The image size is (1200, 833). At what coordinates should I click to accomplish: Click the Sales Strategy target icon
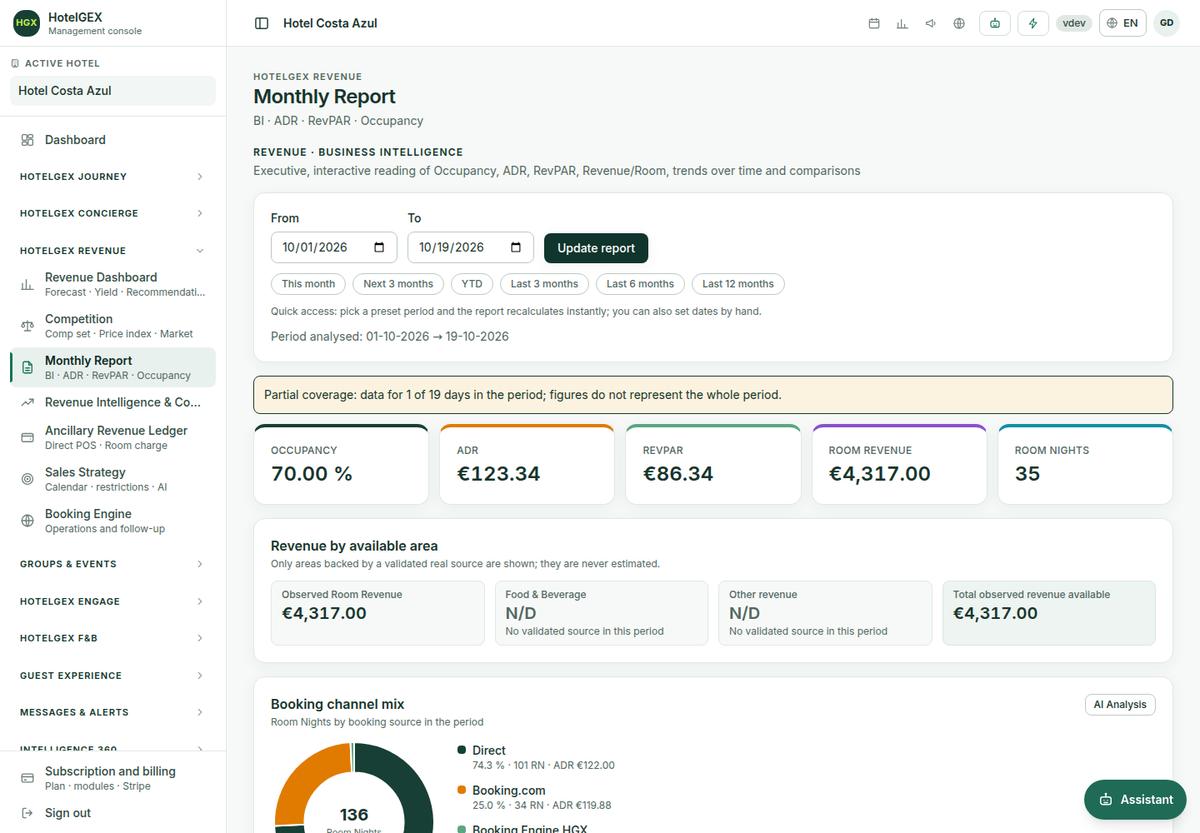tap(27, 479)
